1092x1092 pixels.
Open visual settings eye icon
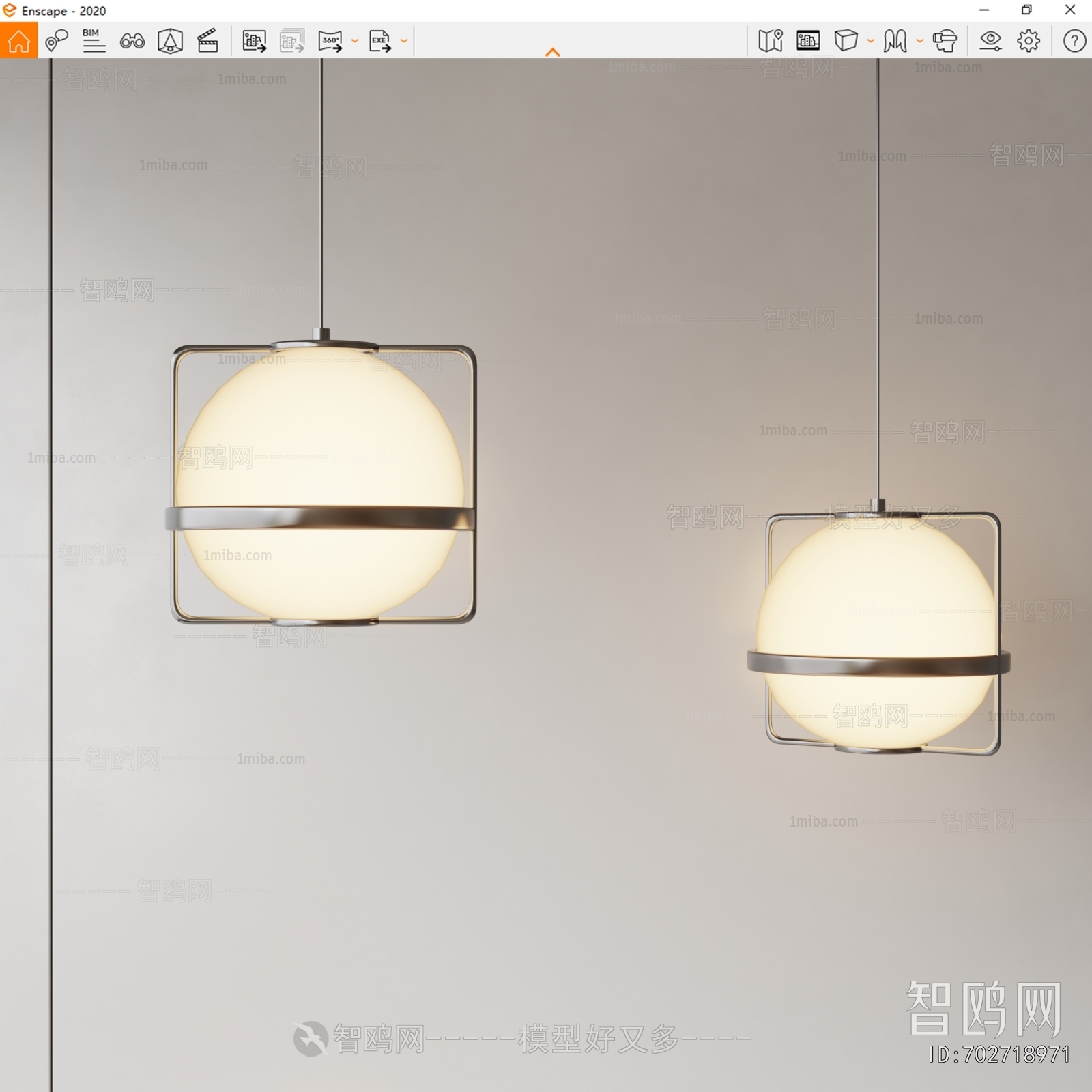pyautogui.click(x=990, y=41)
